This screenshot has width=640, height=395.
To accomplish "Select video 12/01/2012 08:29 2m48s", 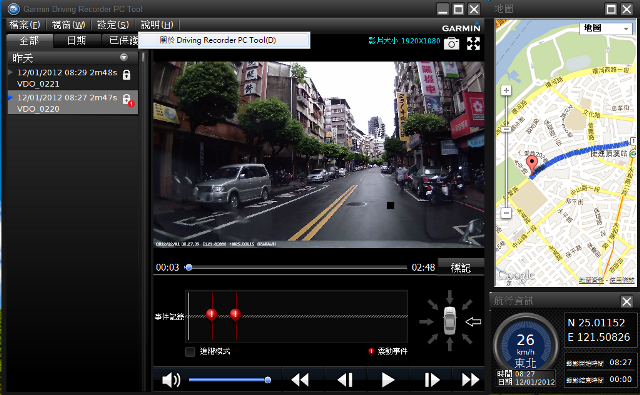I will pos(73,78).
